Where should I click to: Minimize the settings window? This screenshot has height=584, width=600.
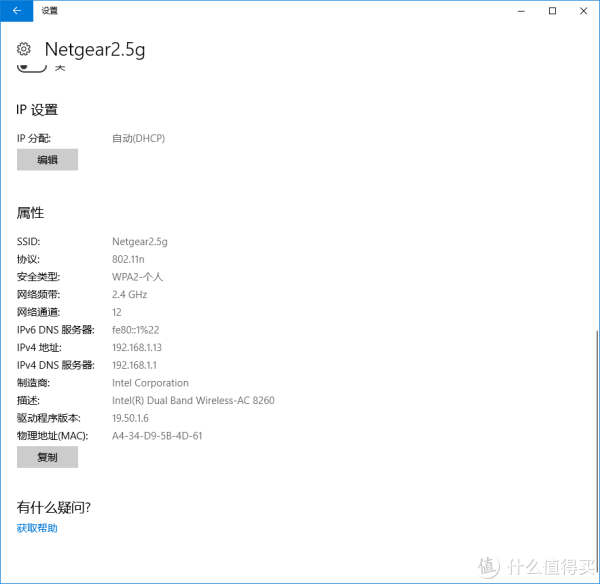[521, 11]
